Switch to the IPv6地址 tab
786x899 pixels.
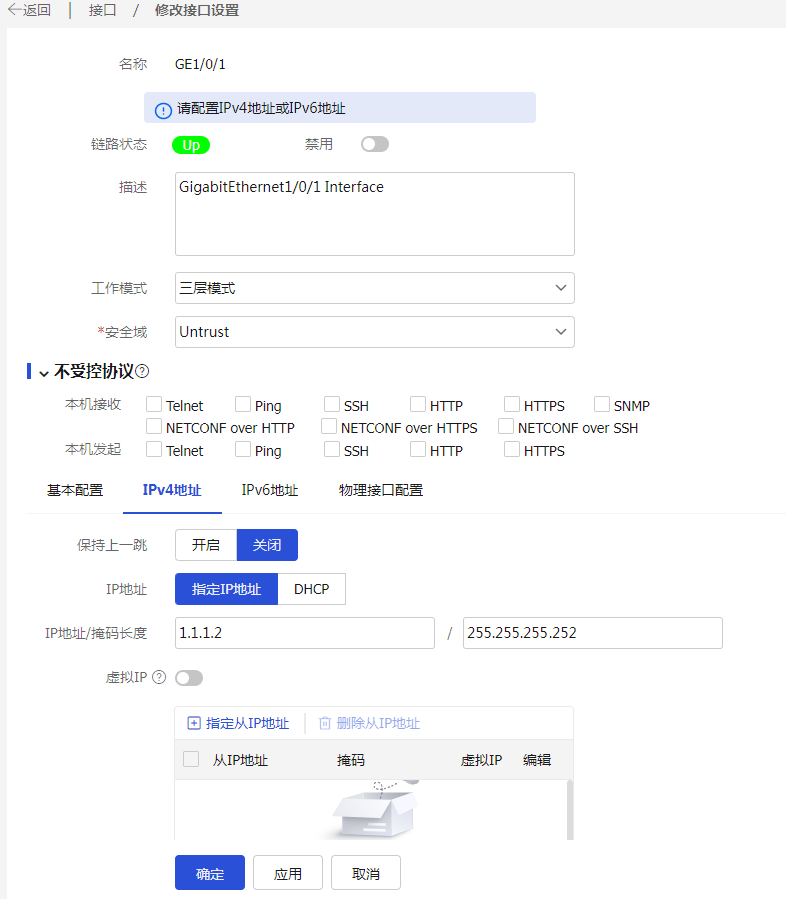click(x=270, y=490)
